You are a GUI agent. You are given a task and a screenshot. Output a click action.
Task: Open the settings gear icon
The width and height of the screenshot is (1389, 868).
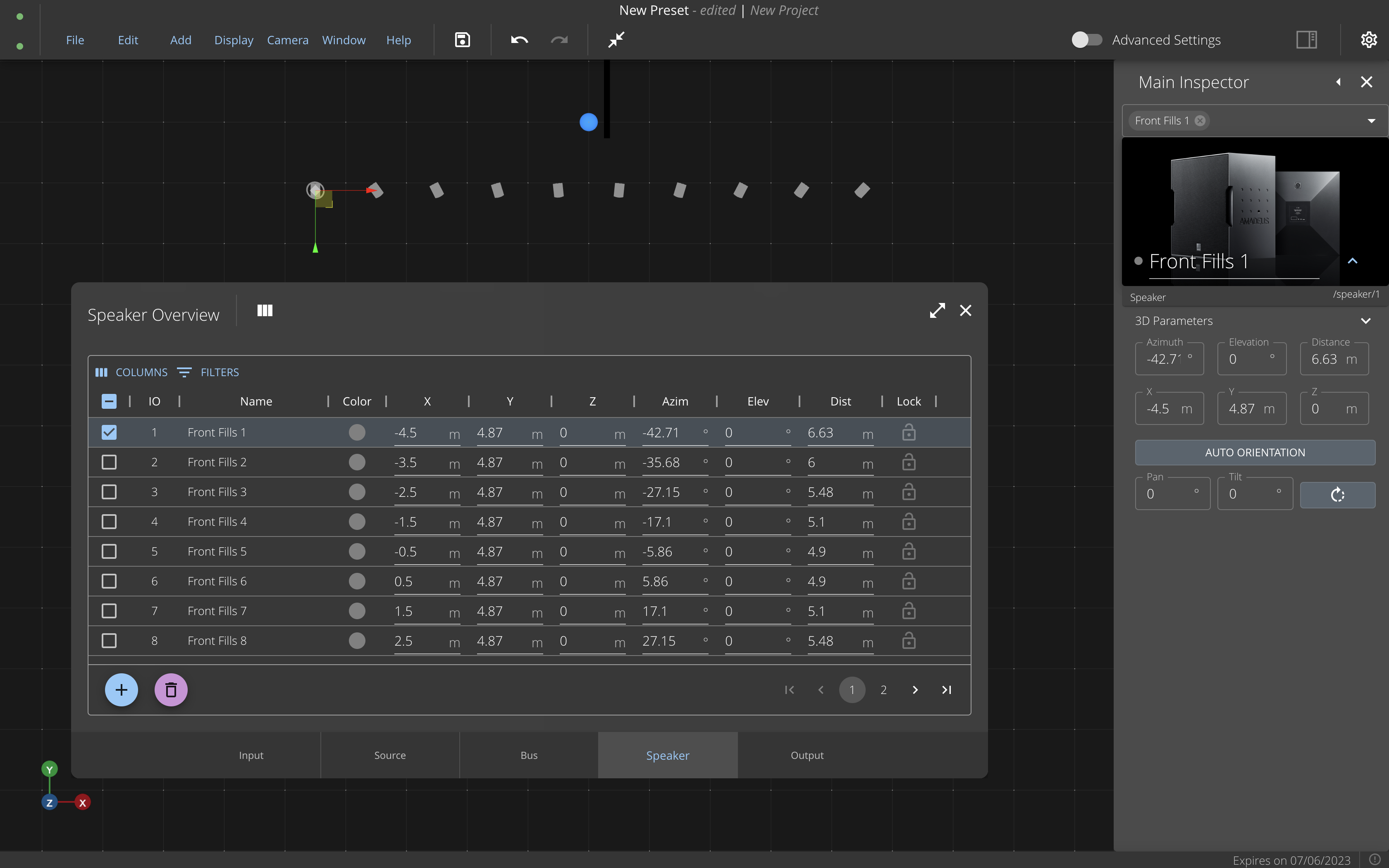point(1368,40)
